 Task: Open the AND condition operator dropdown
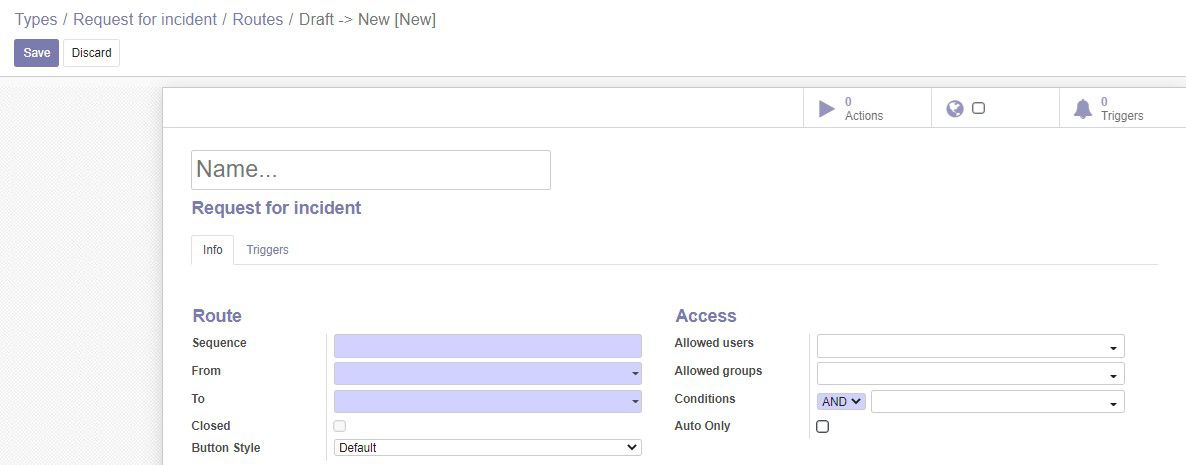pyautogui.click(x=841, y=401)
